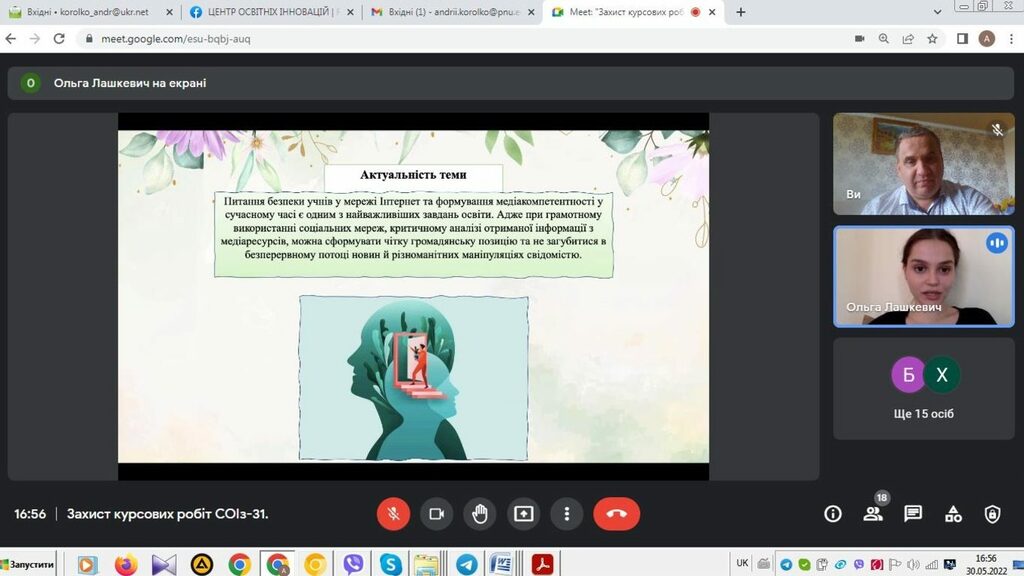The width and height of the screenshot is (1024, 576).
Task: Click the present screen button
Action: coord(524,514)
